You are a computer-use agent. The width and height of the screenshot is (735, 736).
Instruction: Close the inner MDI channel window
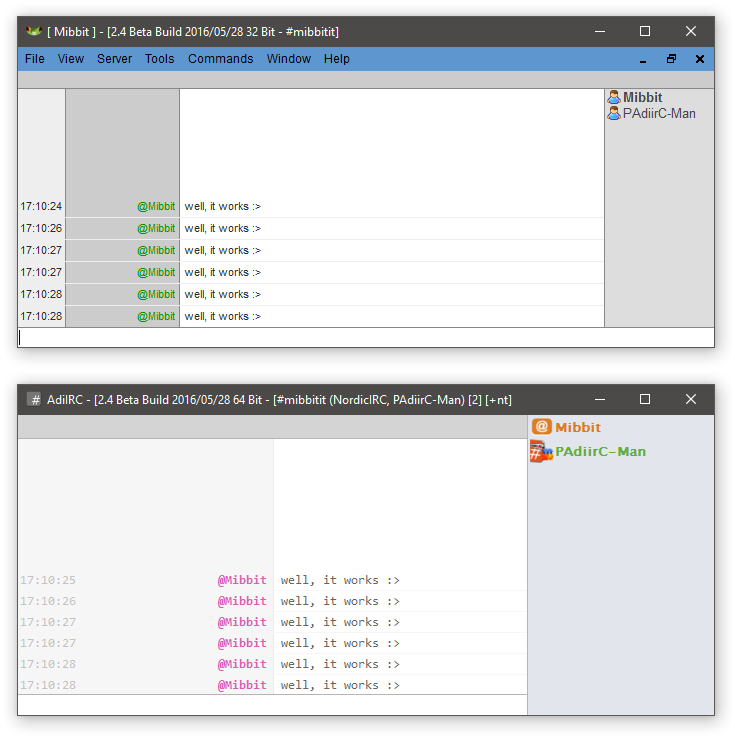coord(700,59)
